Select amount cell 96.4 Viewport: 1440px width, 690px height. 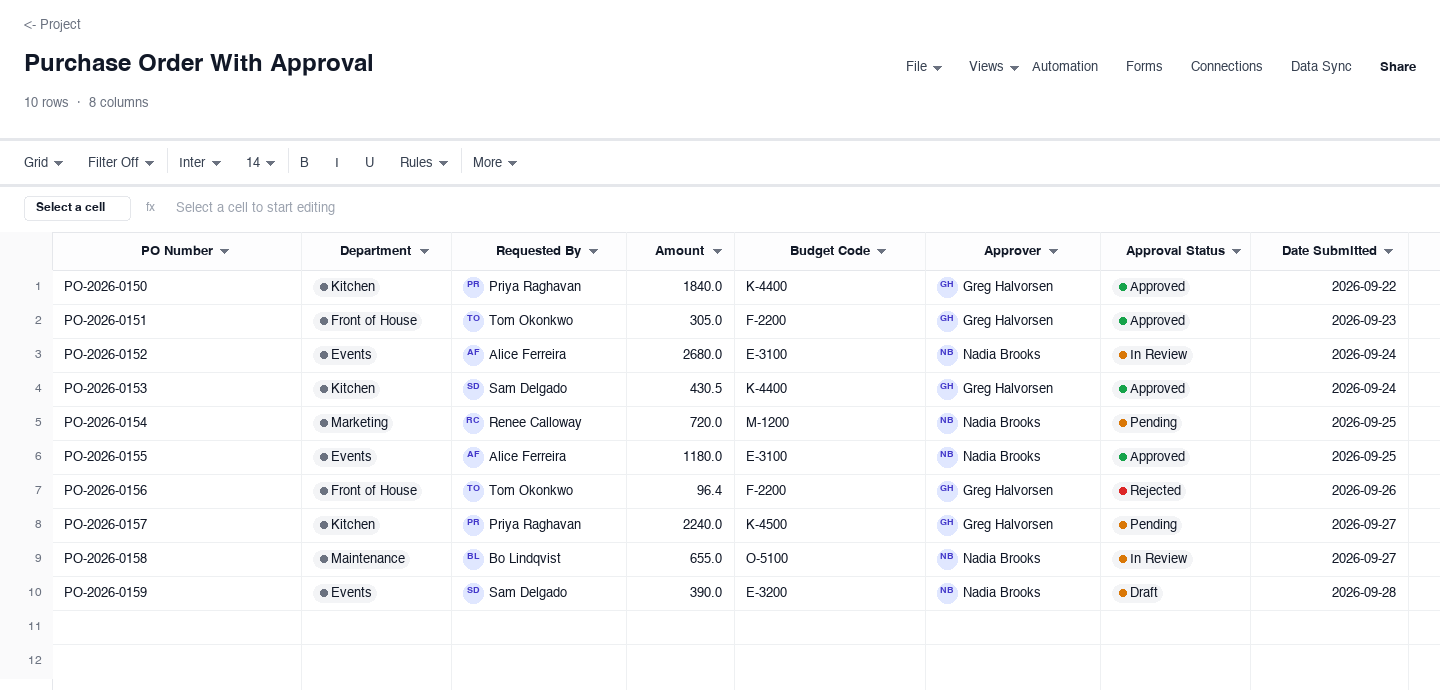(680, 490)
